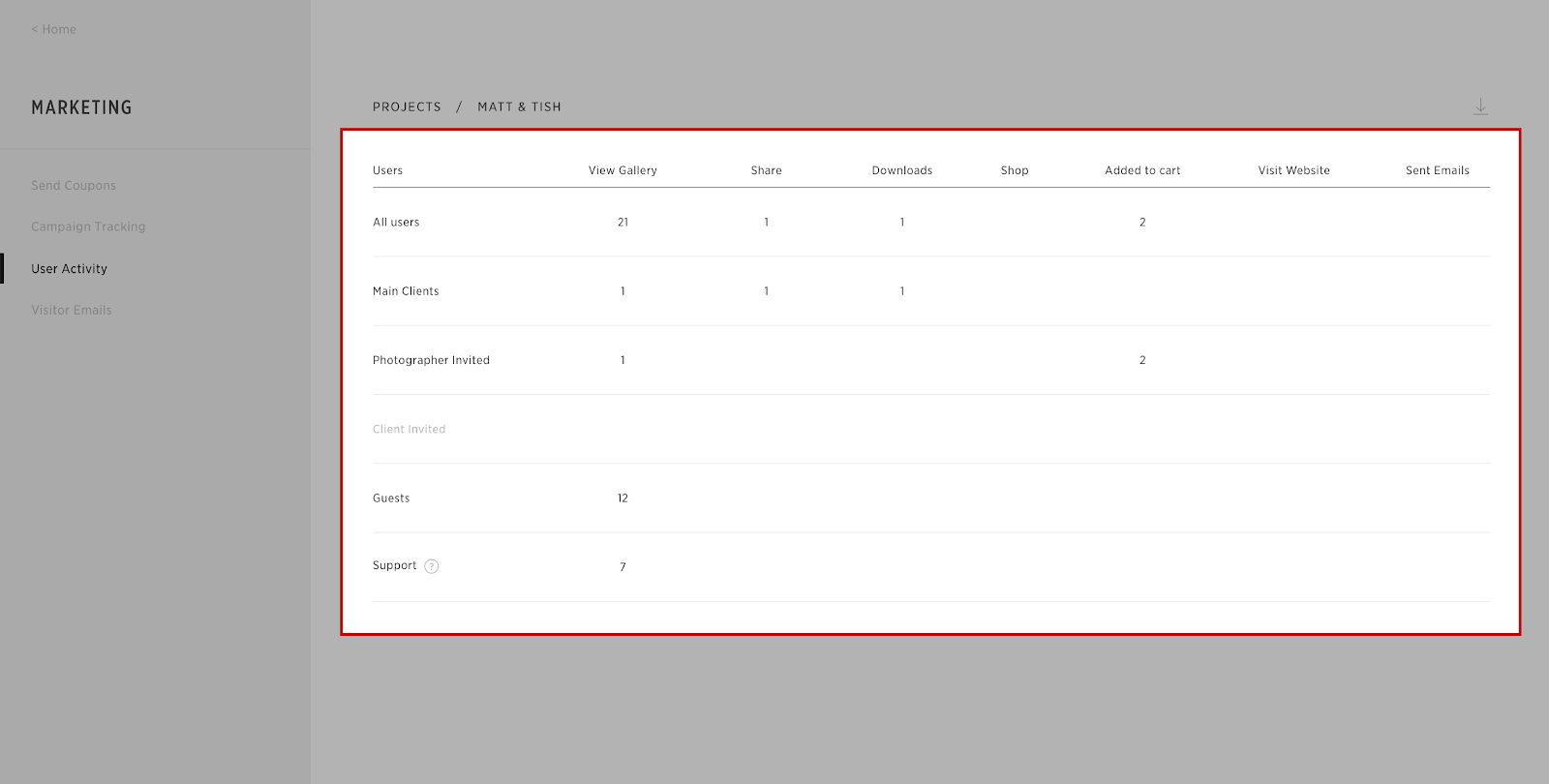The image size is (1549, 784).
Task: Click Main Clients Share count
Action: (766, 291)
